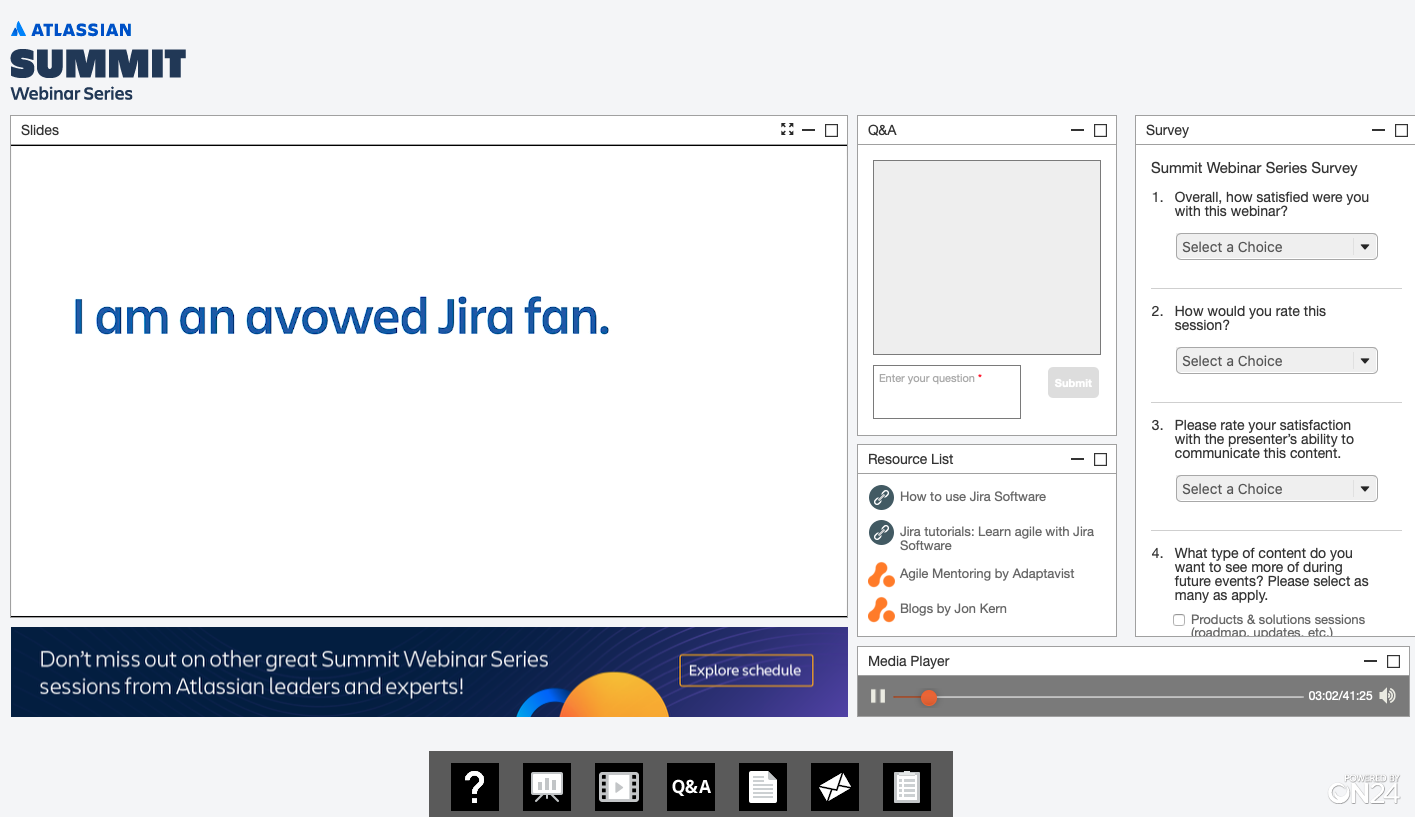Minimize the Media Player panel
This screenshot has height=817, width=1415.
pyautogui.click(x=1371, y=661)
